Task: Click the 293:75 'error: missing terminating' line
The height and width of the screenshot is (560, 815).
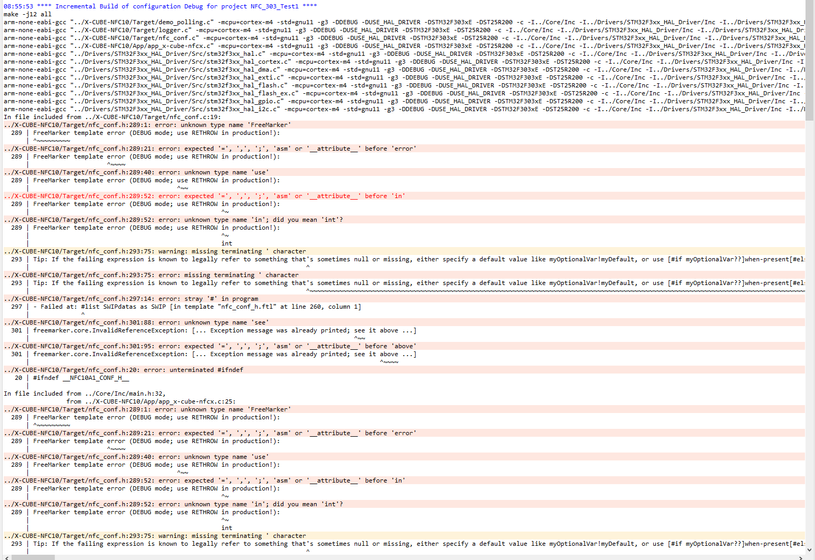Action: [404, 275]
